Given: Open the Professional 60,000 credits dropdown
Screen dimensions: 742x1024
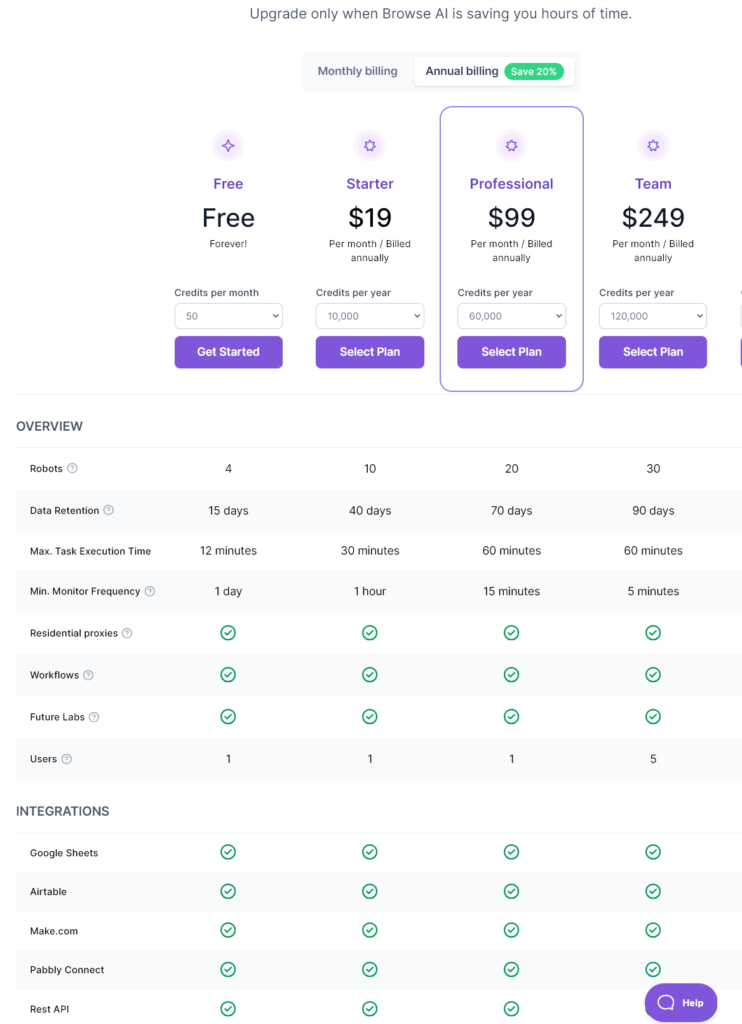Looking at the screenshot, I should point(511,316).
